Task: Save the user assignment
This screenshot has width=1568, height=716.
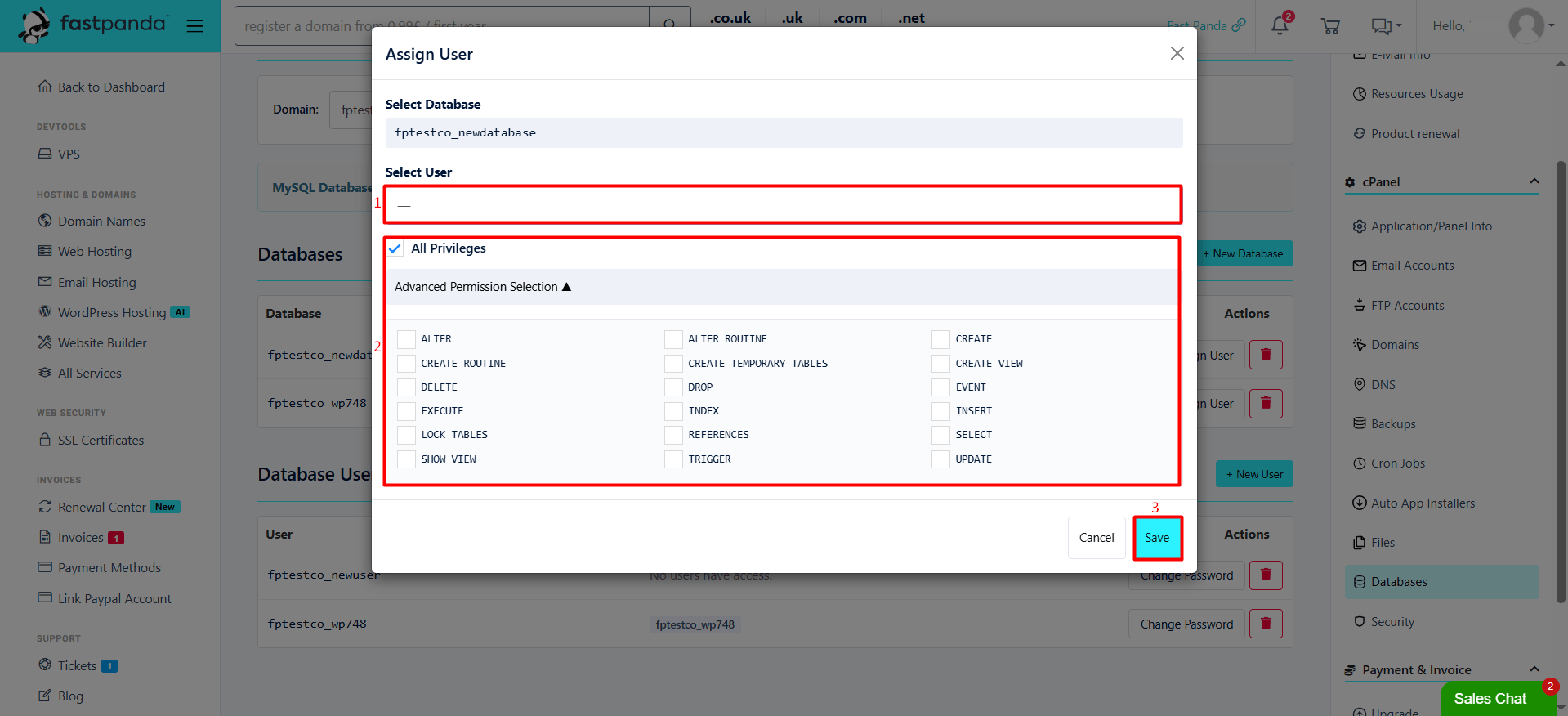Action: [1157, 538]
